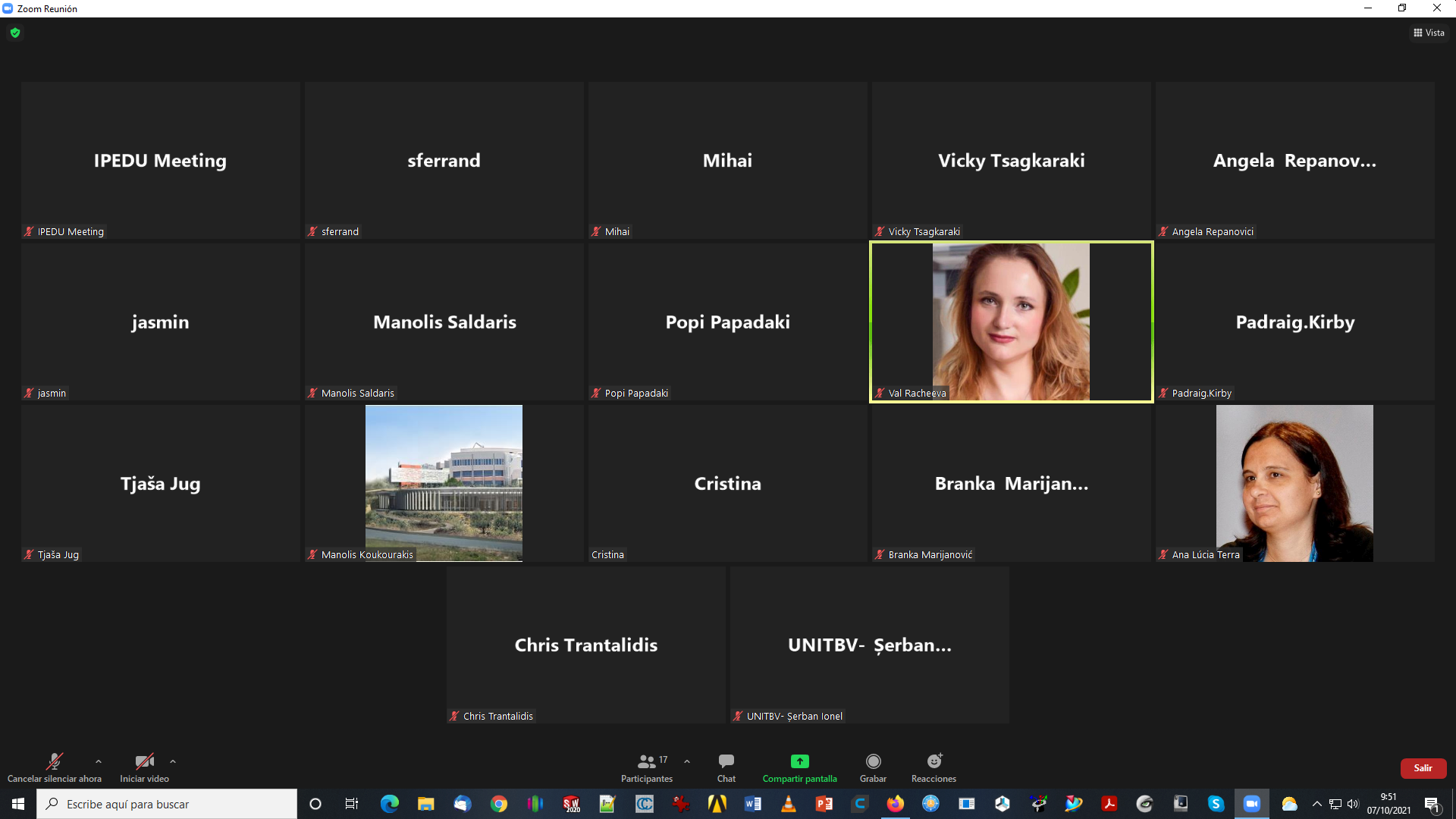1456x819 pixels.
Task: Open the Windows Start menu
Action: click(x=18, y=804)
